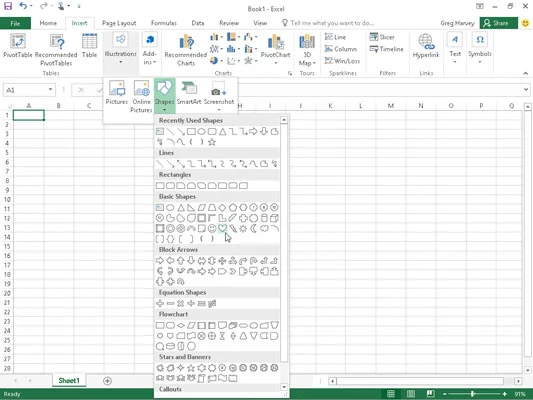533x400 pixels.
Task: Open the Page Layout tab
Action: click(119, 23)
